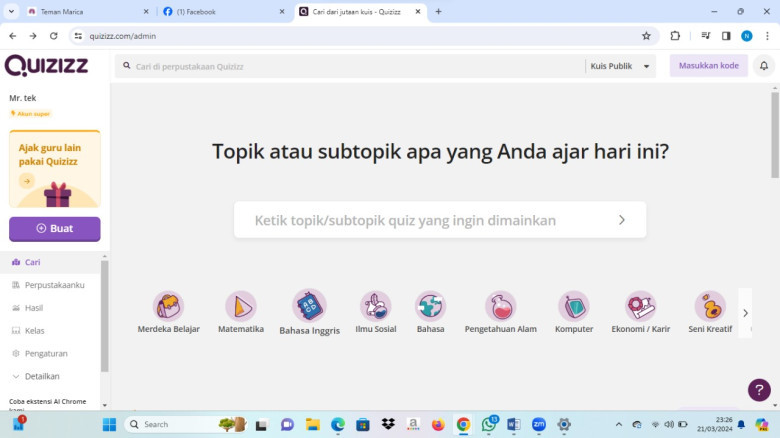Choose the Bahasa Inggris subject icon
Image resolution: width=780 pixels, height=438 pixels.
point(309,306)
